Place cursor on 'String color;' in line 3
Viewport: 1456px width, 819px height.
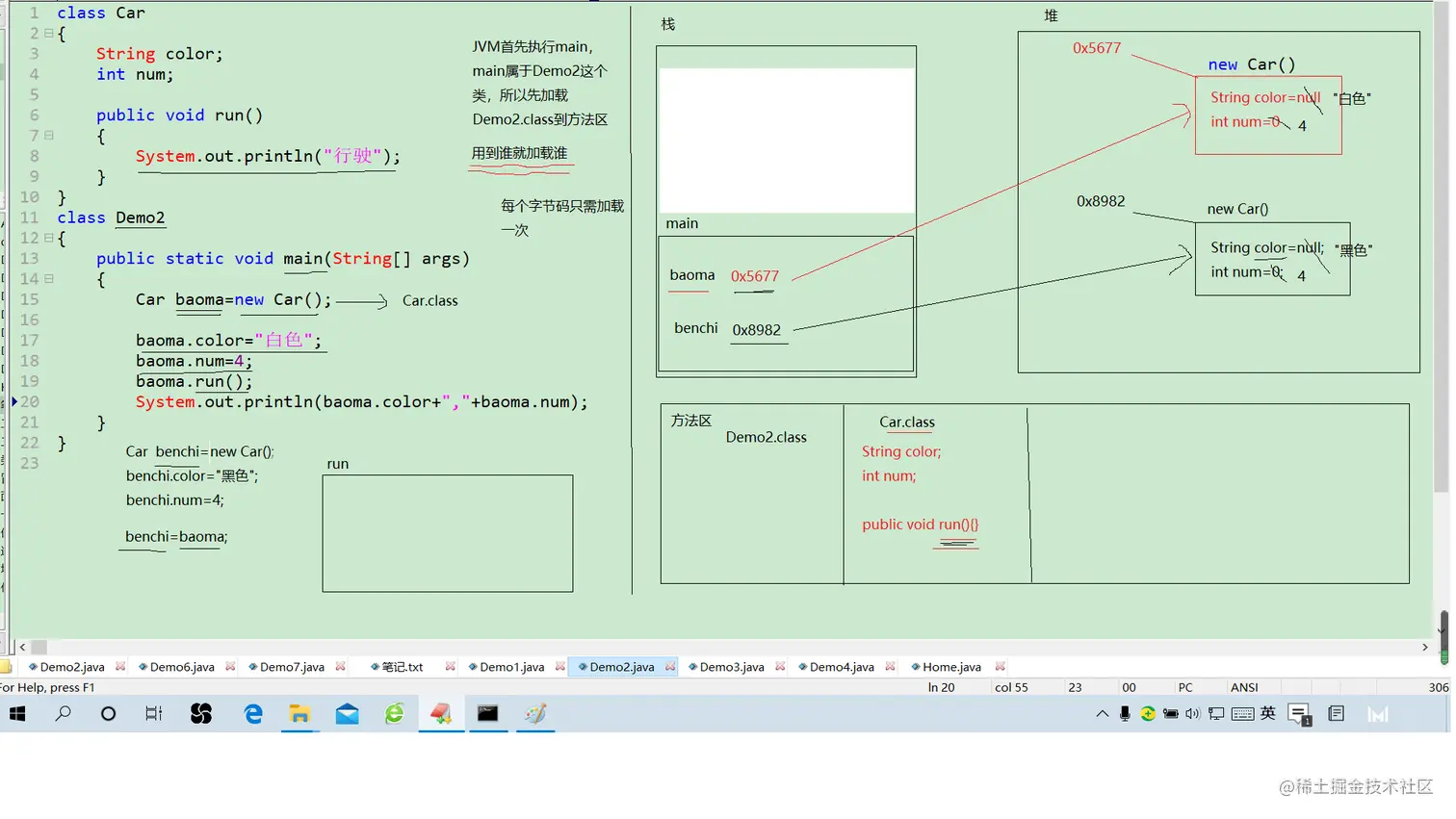tap(159, 54)
